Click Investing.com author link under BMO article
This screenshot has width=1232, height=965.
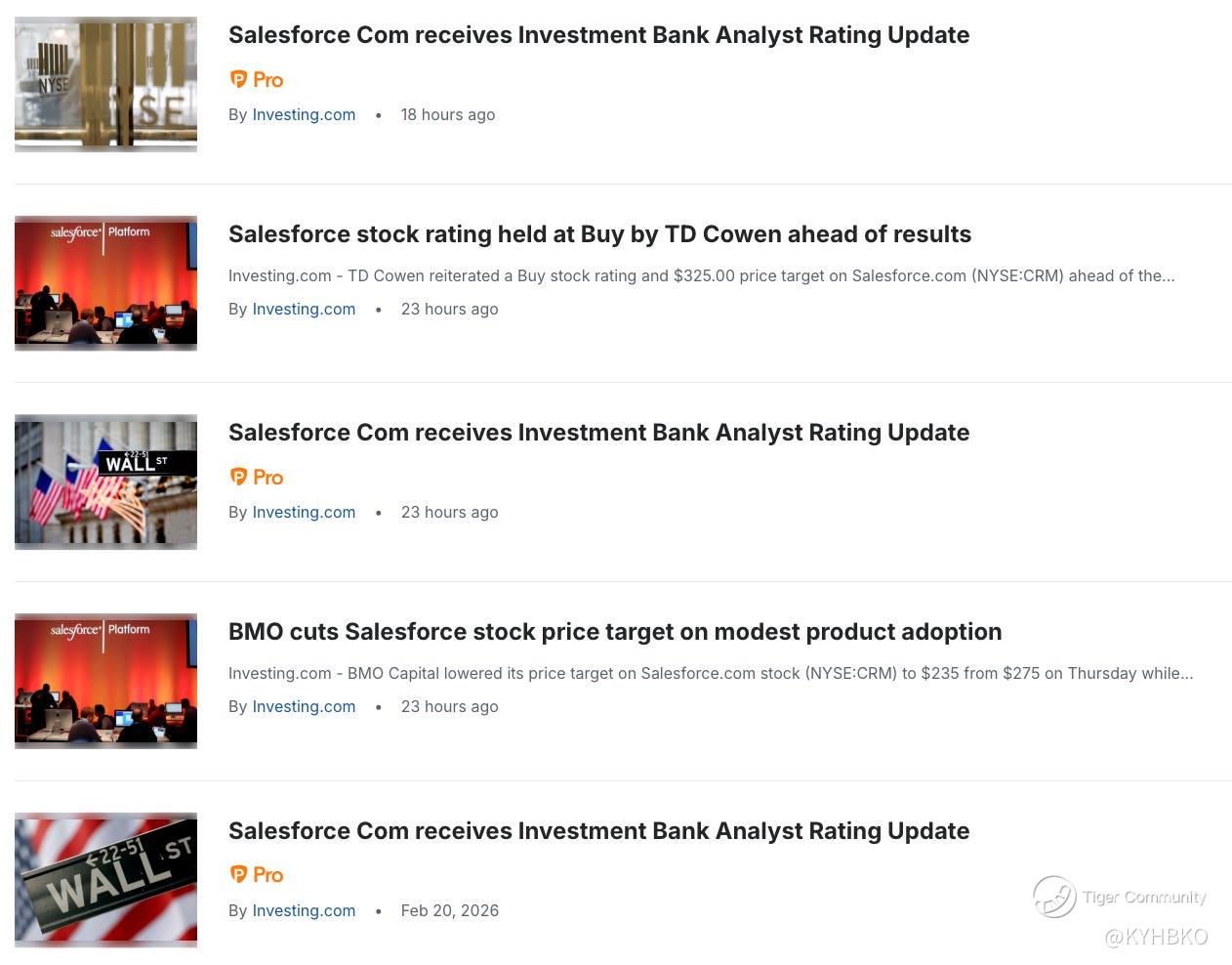point(304,706)
